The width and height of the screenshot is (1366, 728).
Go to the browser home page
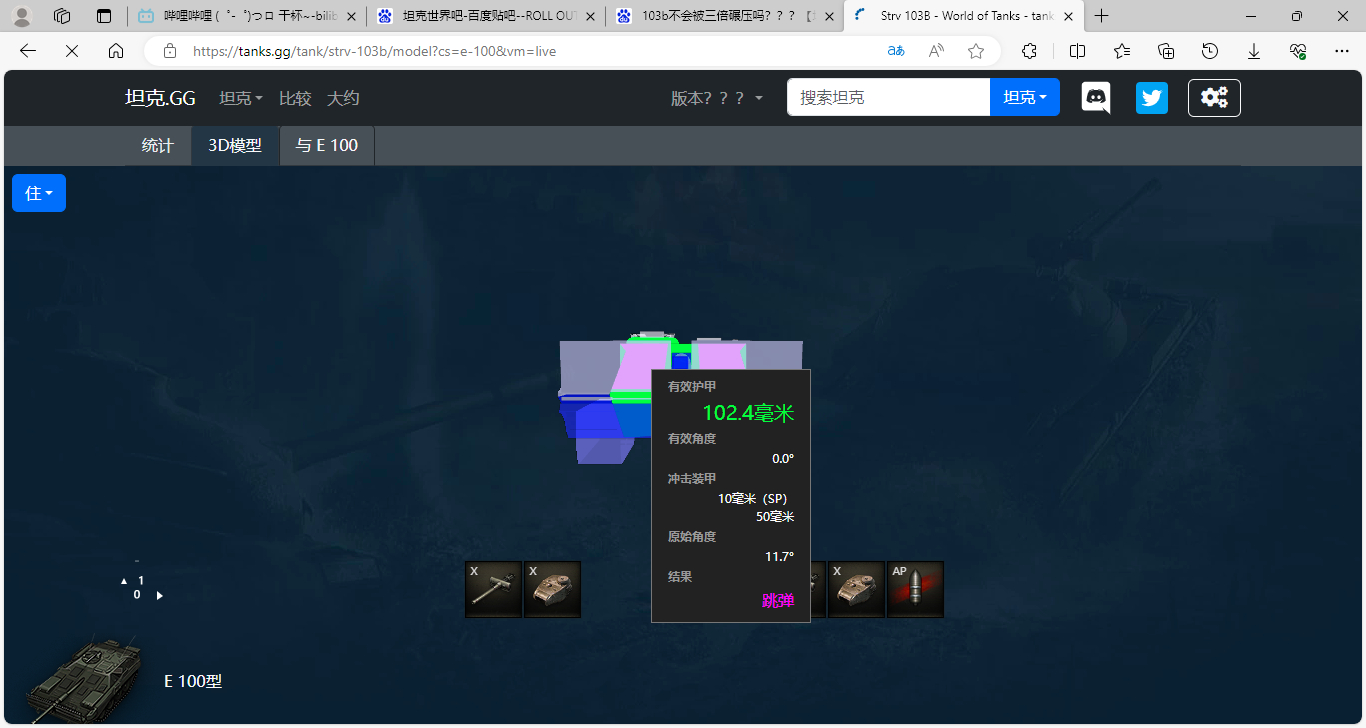coord(116,51)
